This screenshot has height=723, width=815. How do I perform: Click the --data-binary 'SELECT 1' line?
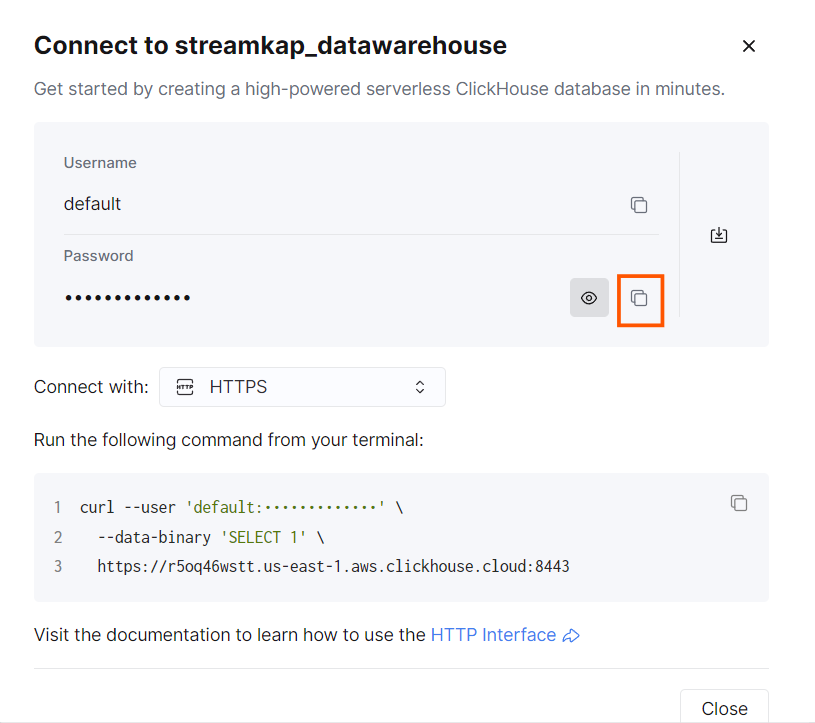pyautogui.click(x=211, y=537)
